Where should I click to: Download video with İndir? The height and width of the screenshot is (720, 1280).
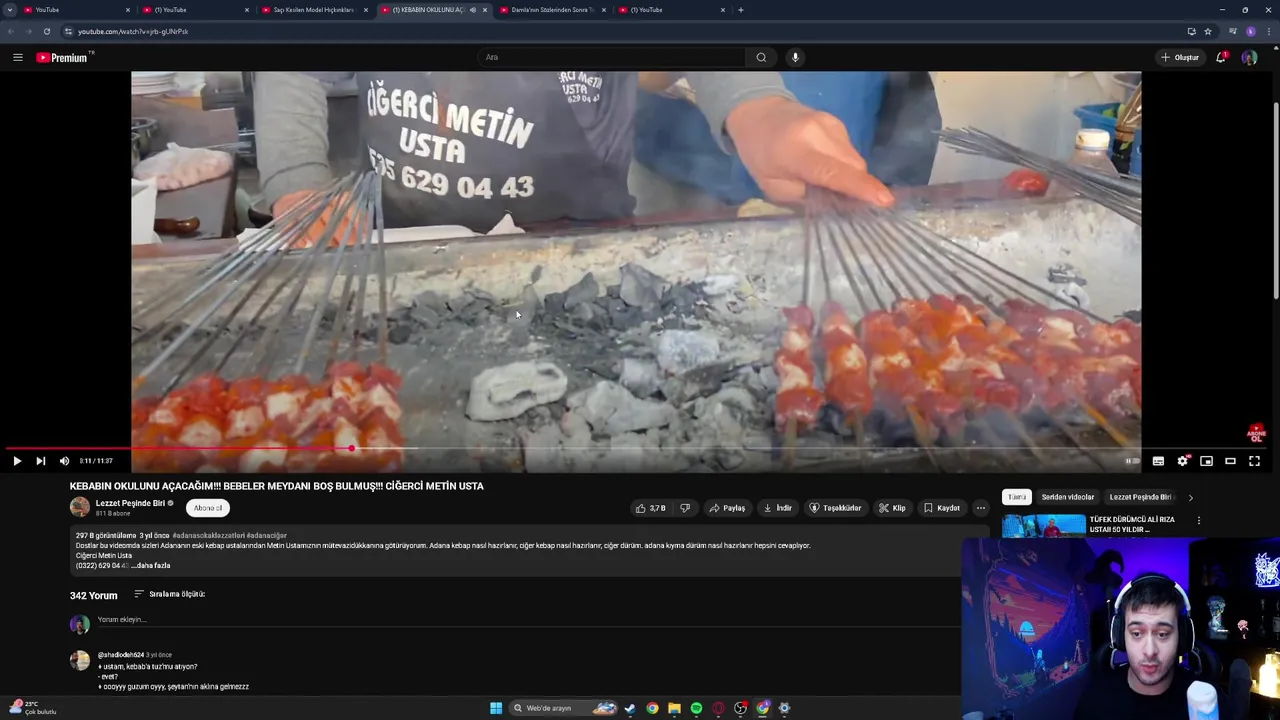pos(777,508)
